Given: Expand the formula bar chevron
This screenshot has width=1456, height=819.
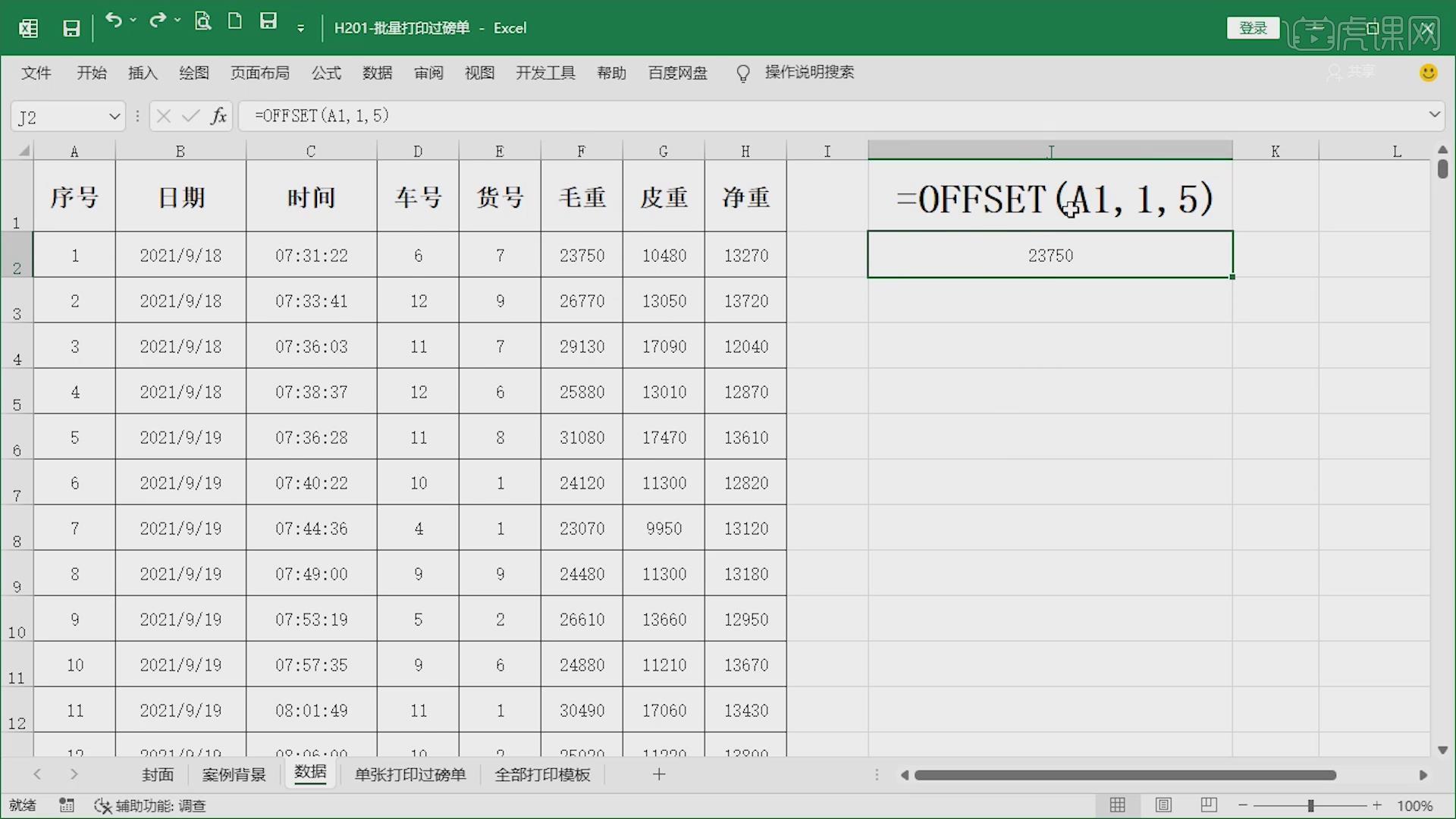Looking at the screenshot, I should [x=1435, y=115].
